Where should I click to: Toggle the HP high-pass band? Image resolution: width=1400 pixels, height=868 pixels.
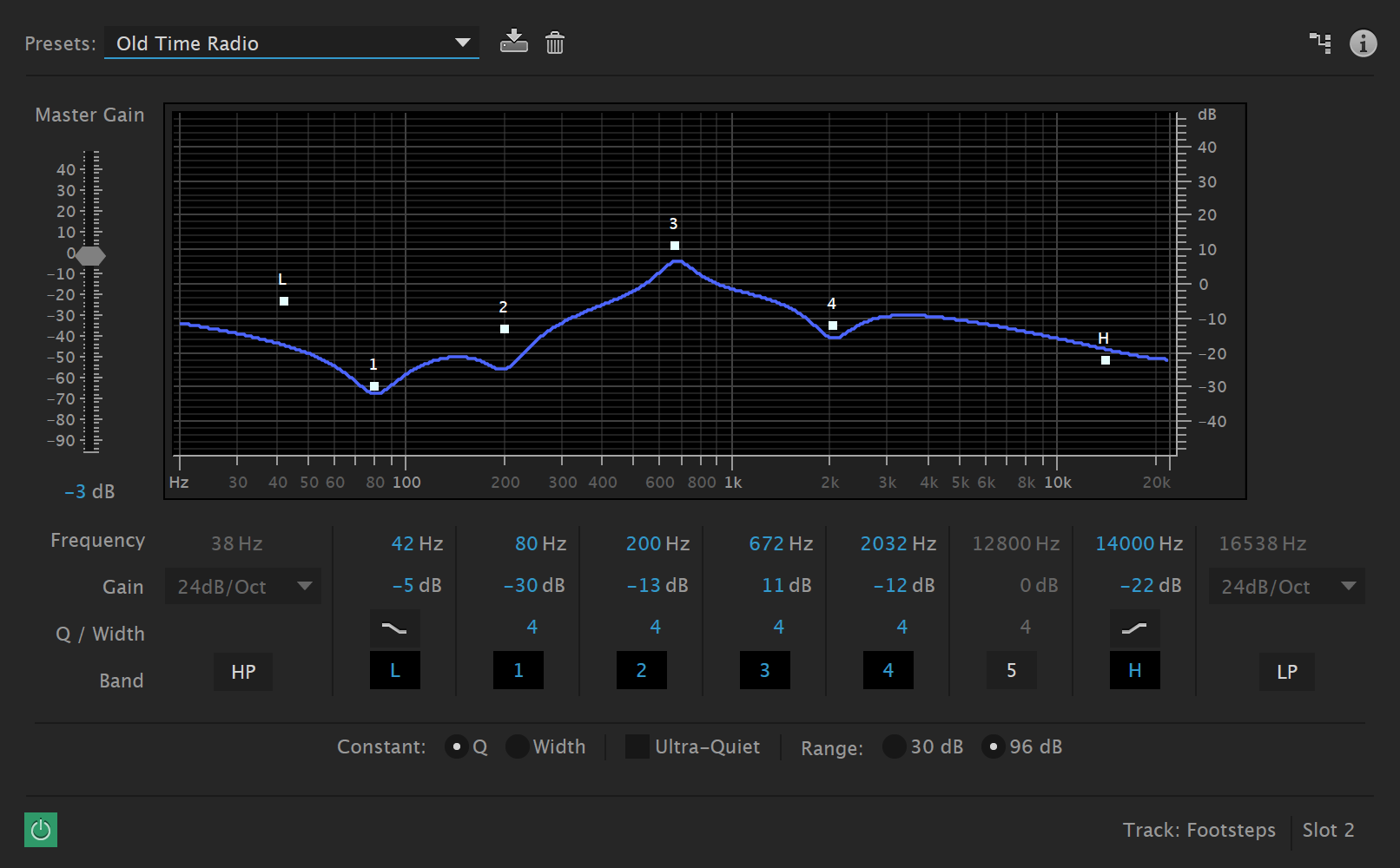243,672
